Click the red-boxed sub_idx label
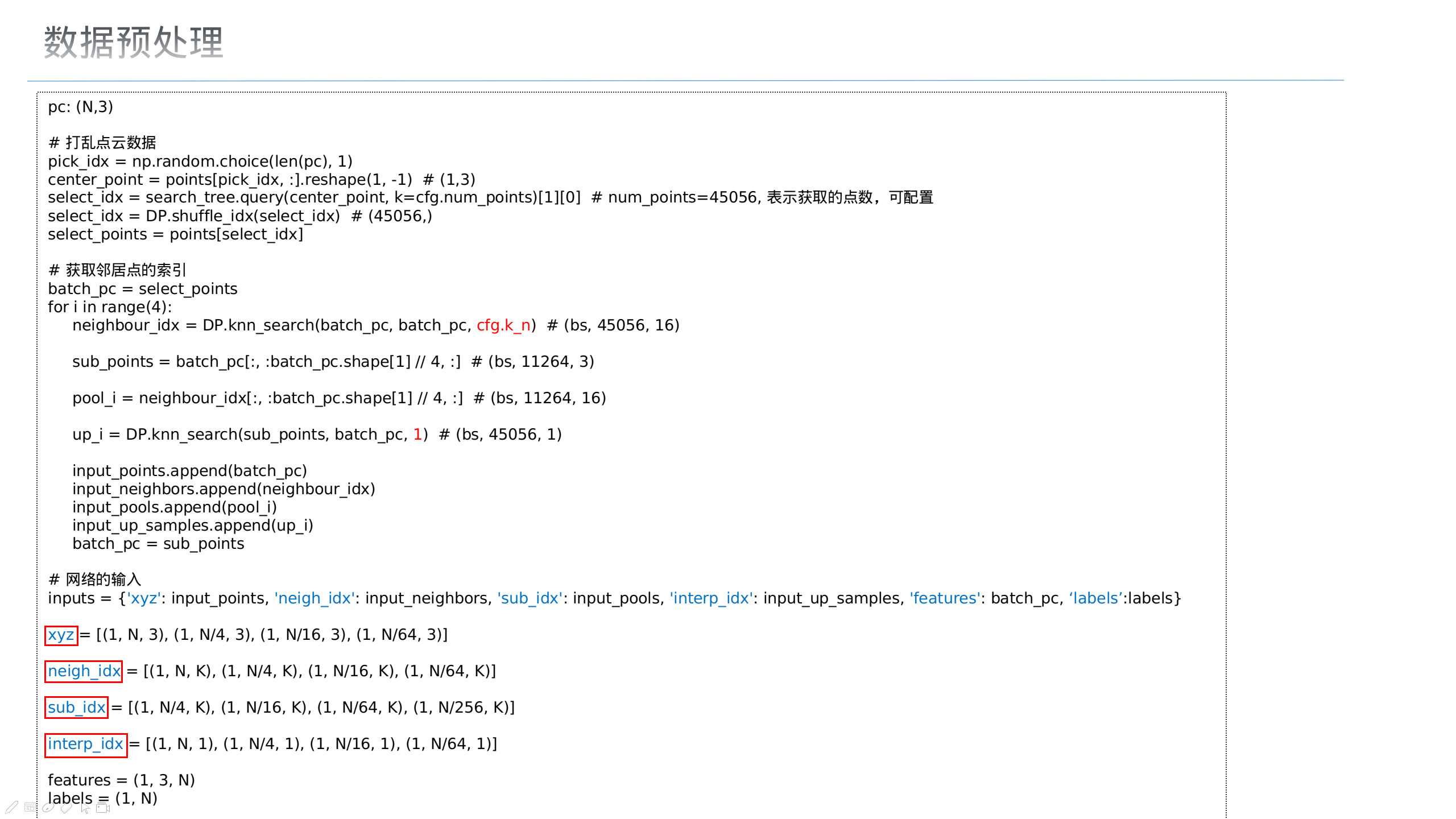Viewport: 1456px width, 819px height. click(76, 708)
